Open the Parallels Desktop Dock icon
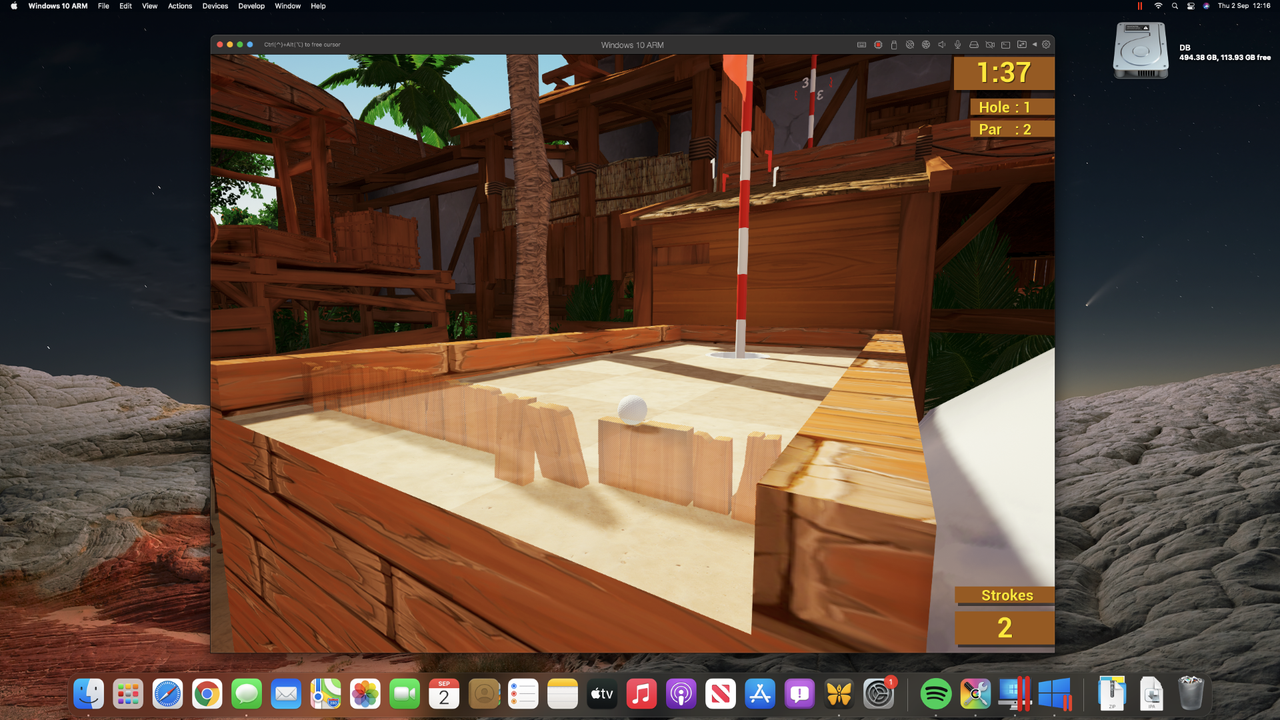 point(1016,693)
